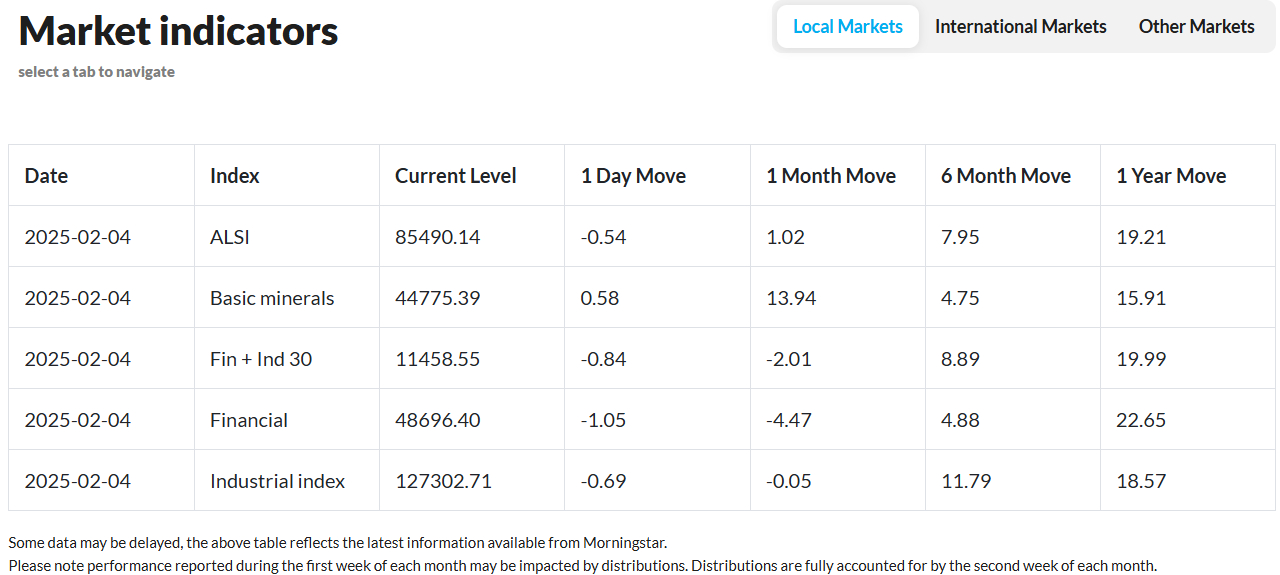Screen dimensions: 1280x575
Task: Click the distributions performance note
Action: pos(582,566)
